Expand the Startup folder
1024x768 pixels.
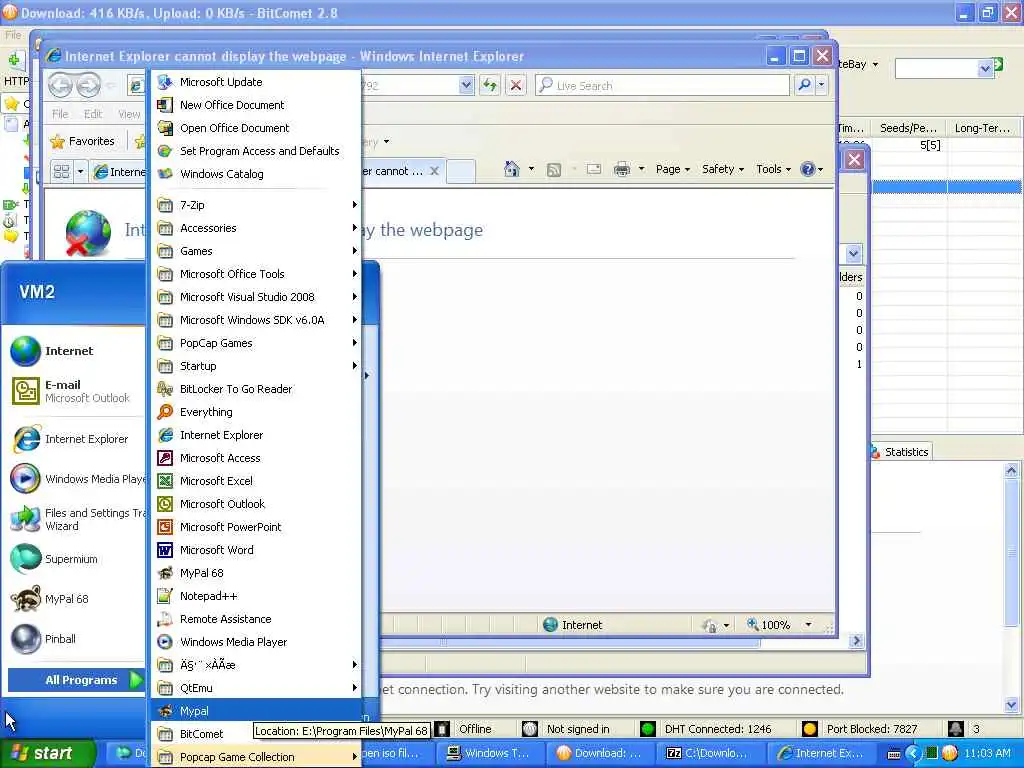(x=256, y=366)
